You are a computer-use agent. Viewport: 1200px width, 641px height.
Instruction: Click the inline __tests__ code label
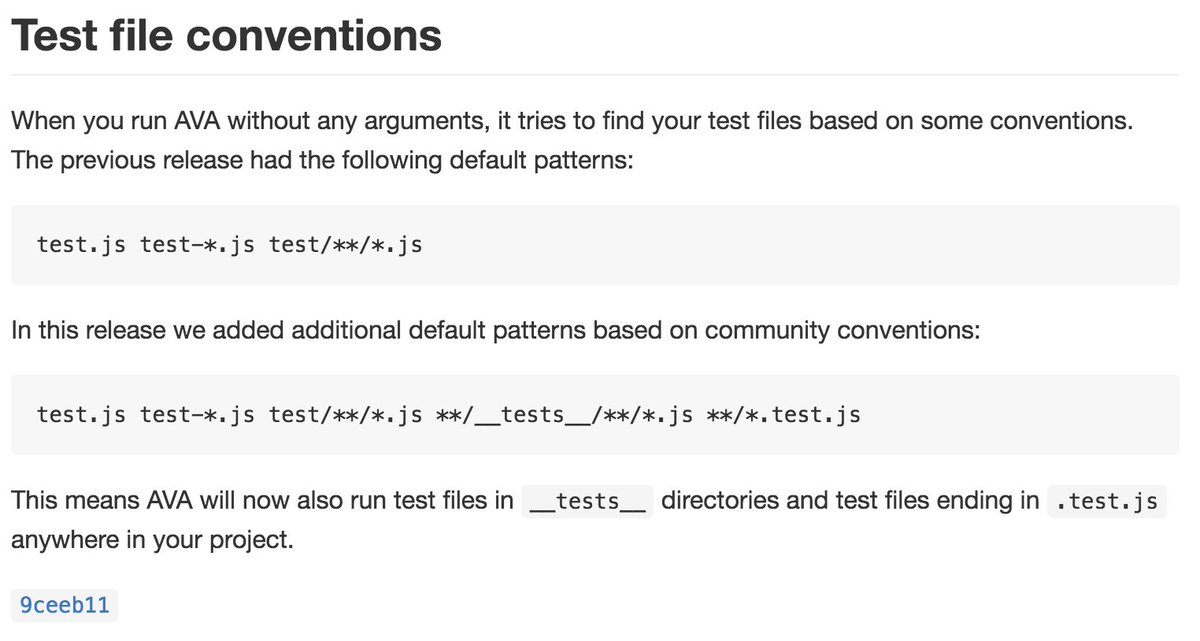coord(588,501)
